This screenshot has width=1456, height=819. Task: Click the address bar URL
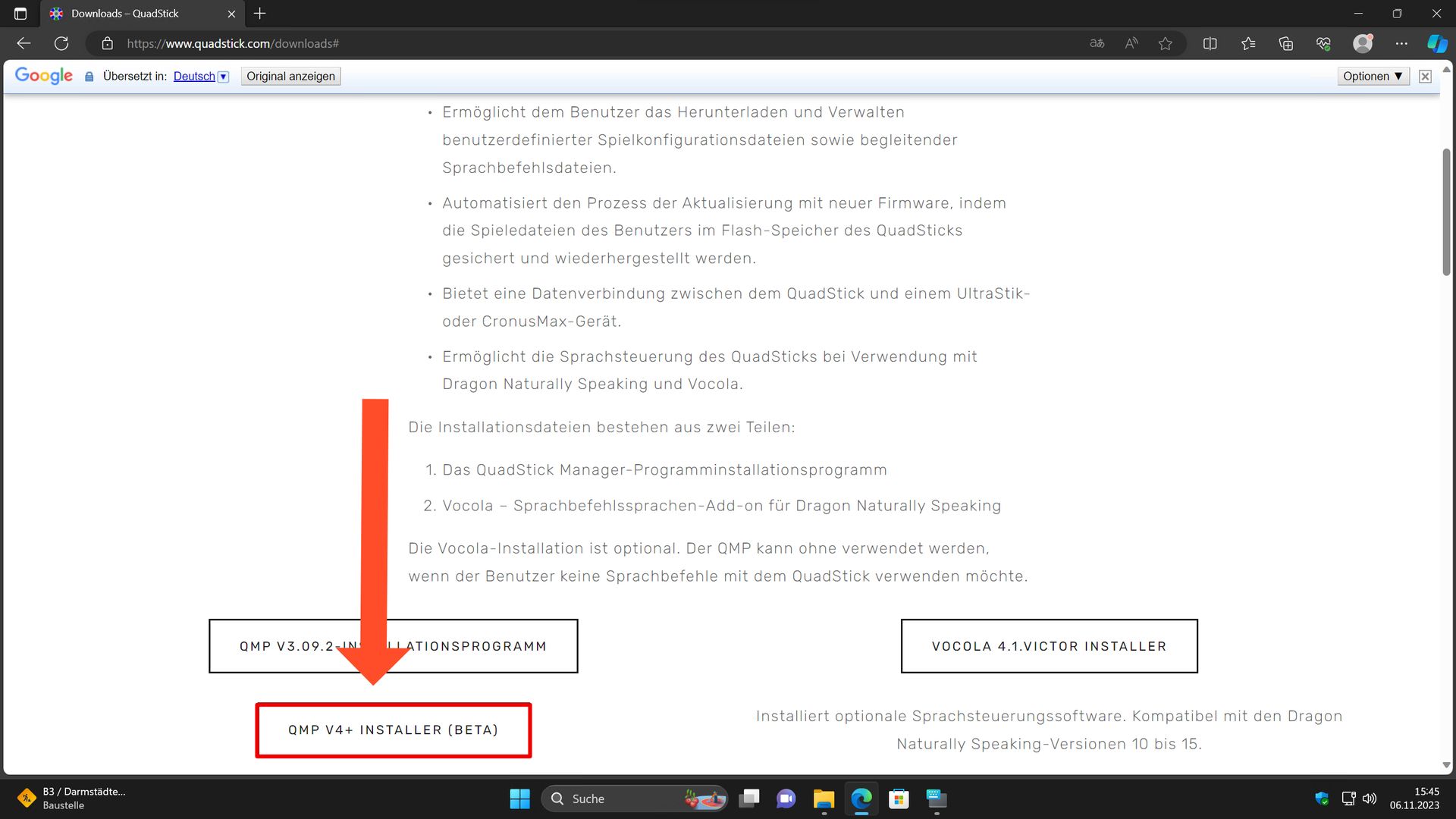click(233, 43)
